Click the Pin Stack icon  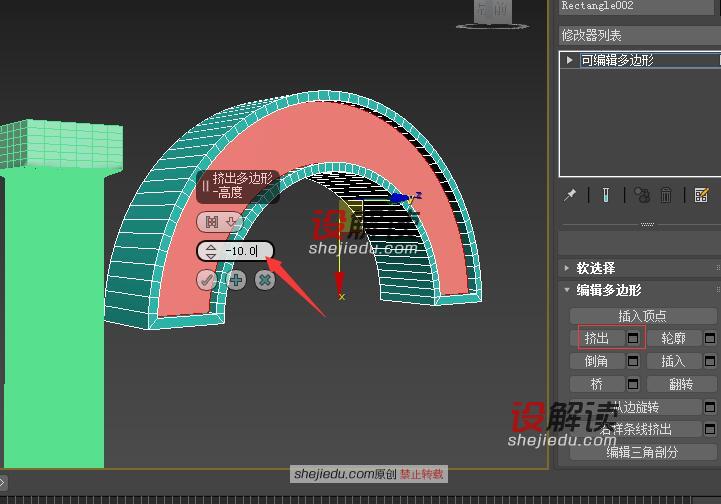pyautogui.click(x=570, y=195)
